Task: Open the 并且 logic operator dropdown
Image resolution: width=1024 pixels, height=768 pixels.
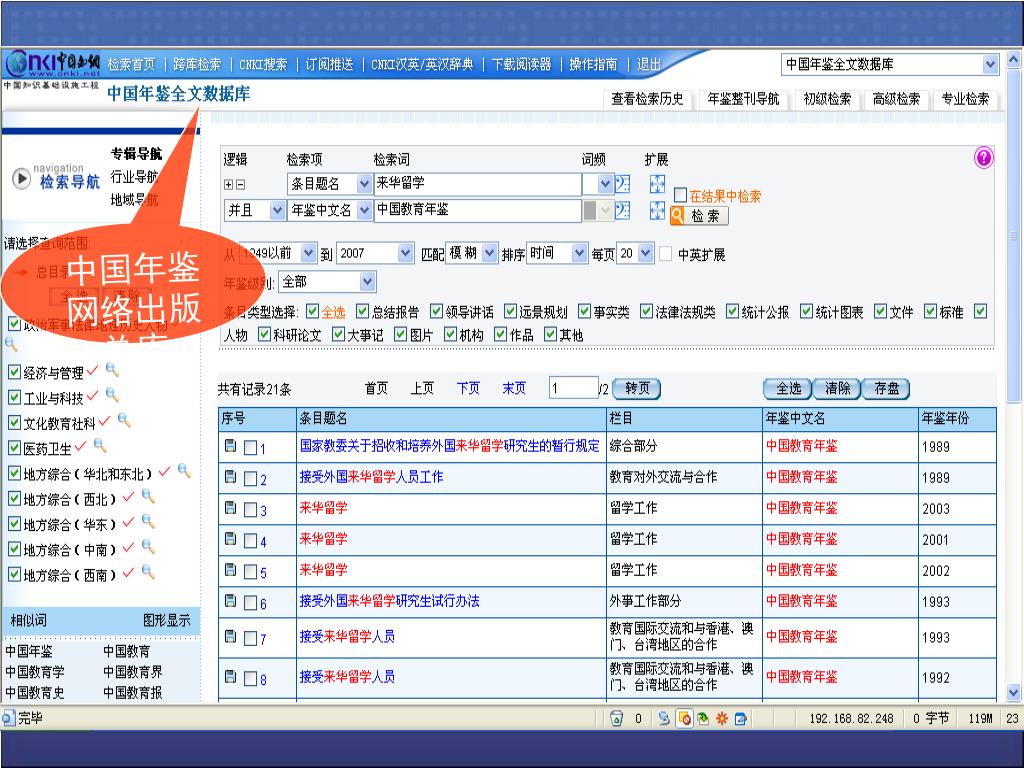Action: [278, 210]
